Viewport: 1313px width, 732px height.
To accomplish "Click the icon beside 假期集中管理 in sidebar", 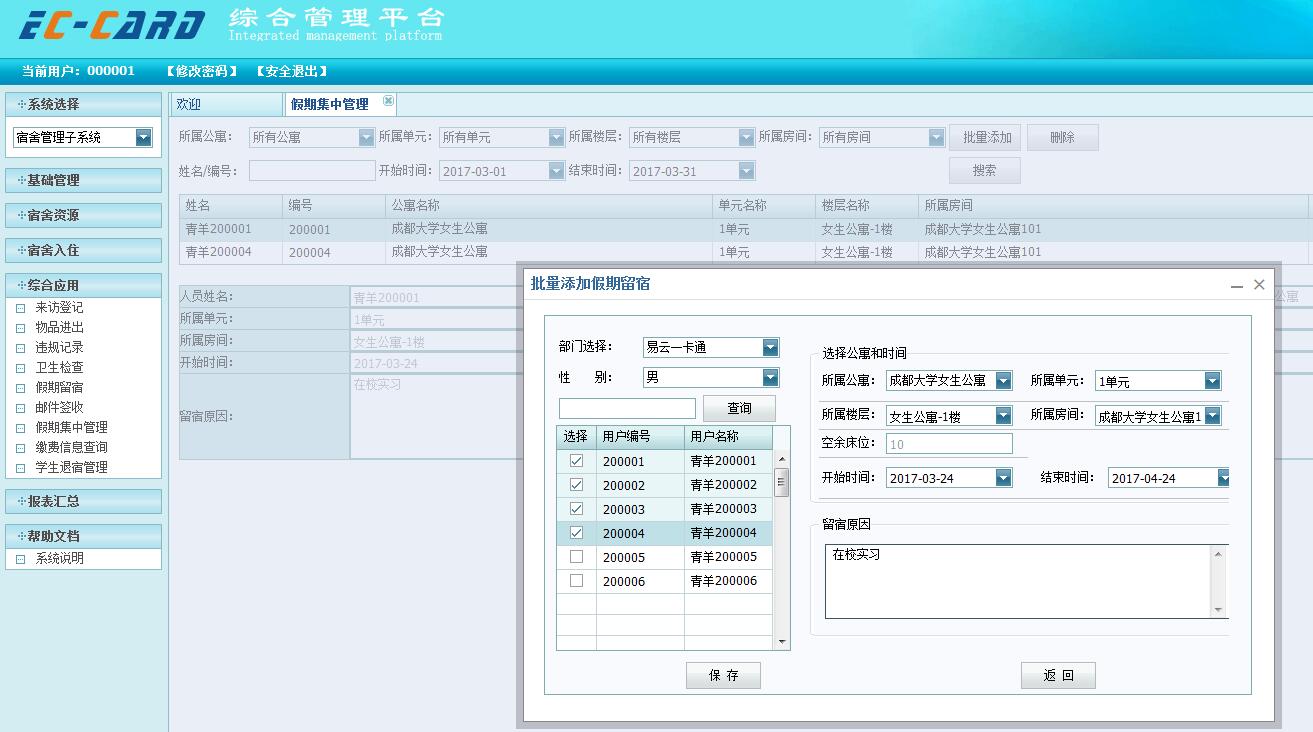I will [x=20, y=428].
